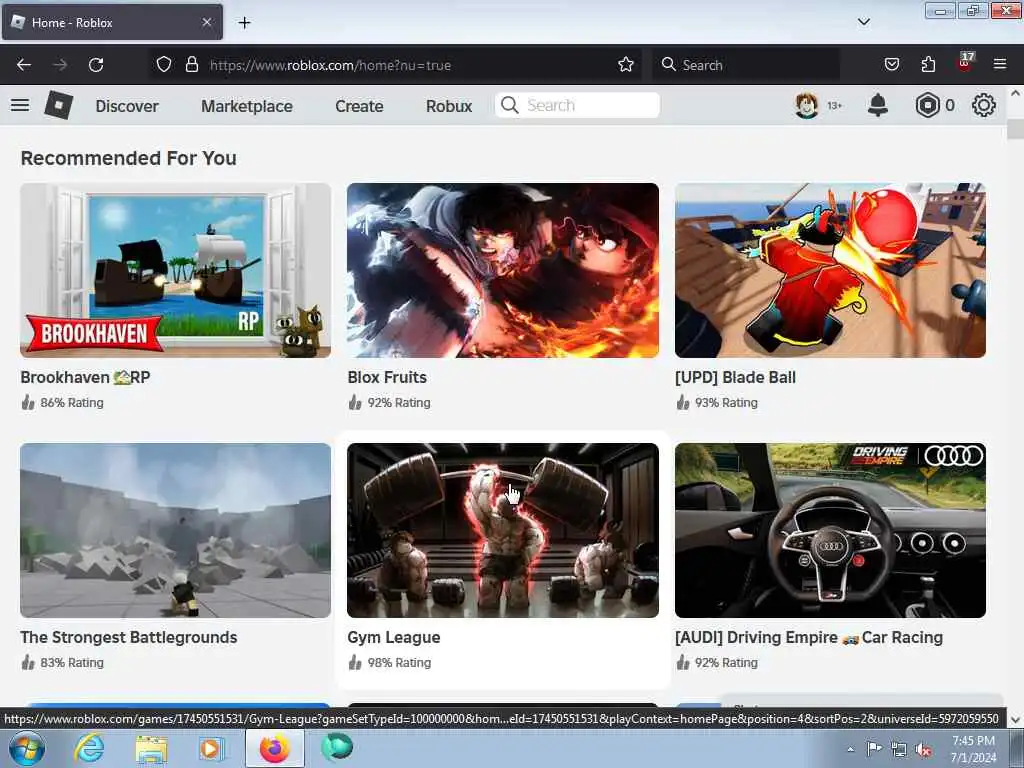Viewport: 1024px width, 768px height.
Task: Click The Strongest Battlegrounds title
Action: coord(129,637)
